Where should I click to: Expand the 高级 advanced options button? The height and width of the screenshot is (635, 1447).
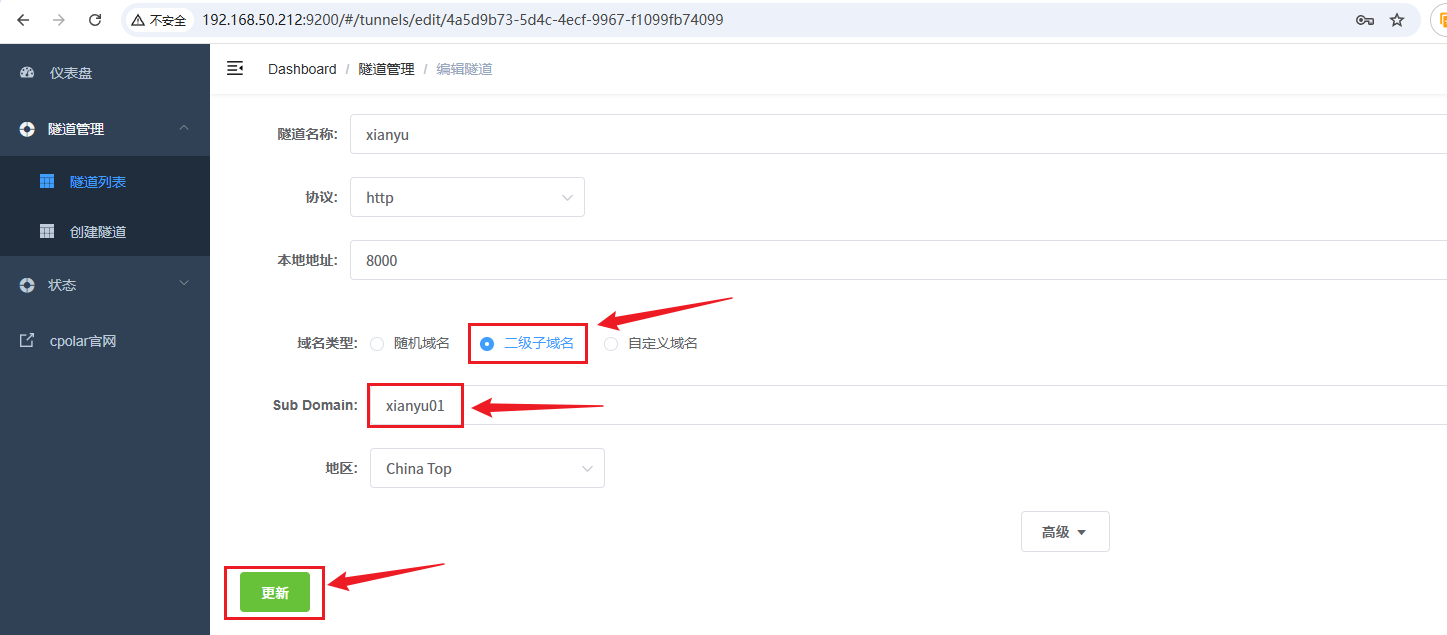1065,532
